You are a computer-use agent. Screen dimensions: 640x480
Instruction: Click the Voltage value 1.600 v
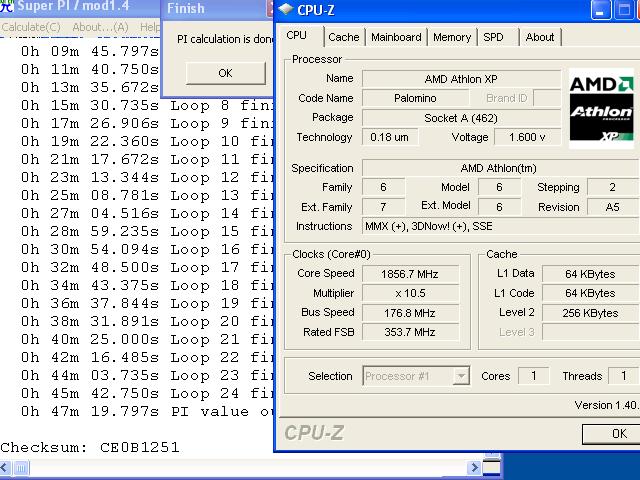(x=527, y=137)
